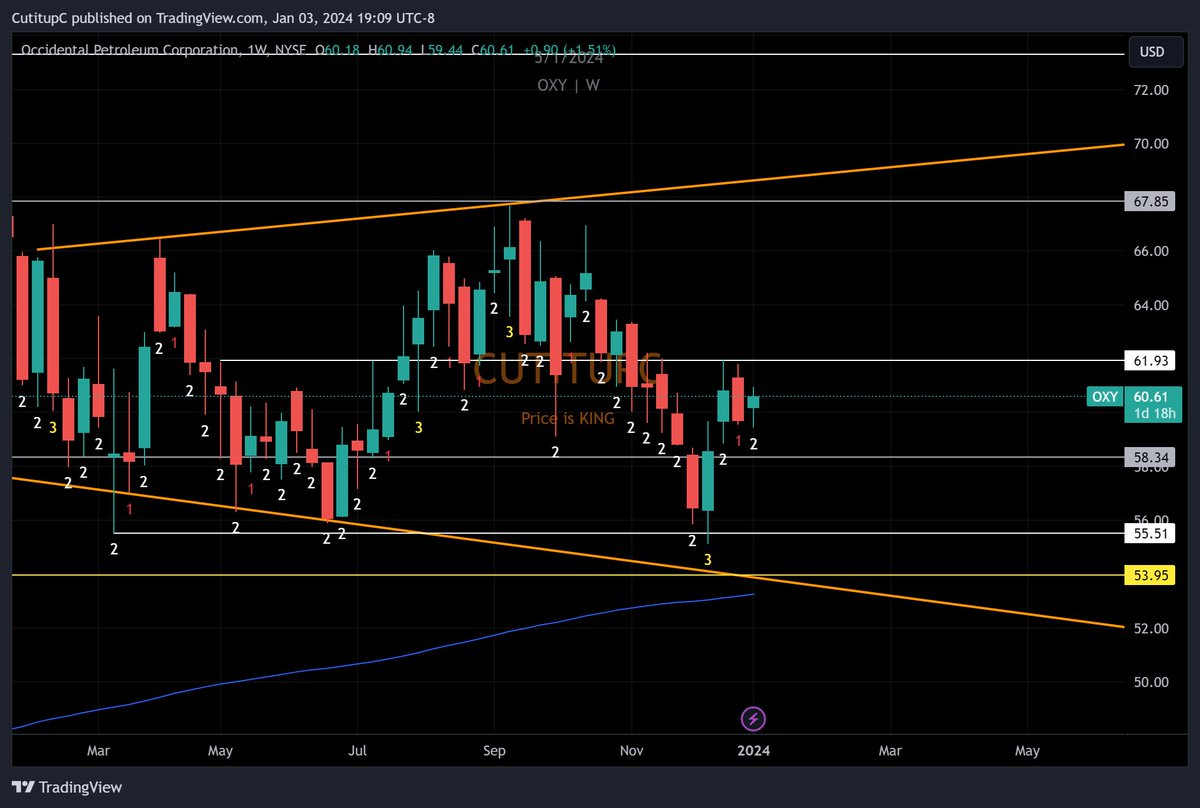
Task: Select the 61.93 horizontal level label
Action: [x=1148, y=361]
